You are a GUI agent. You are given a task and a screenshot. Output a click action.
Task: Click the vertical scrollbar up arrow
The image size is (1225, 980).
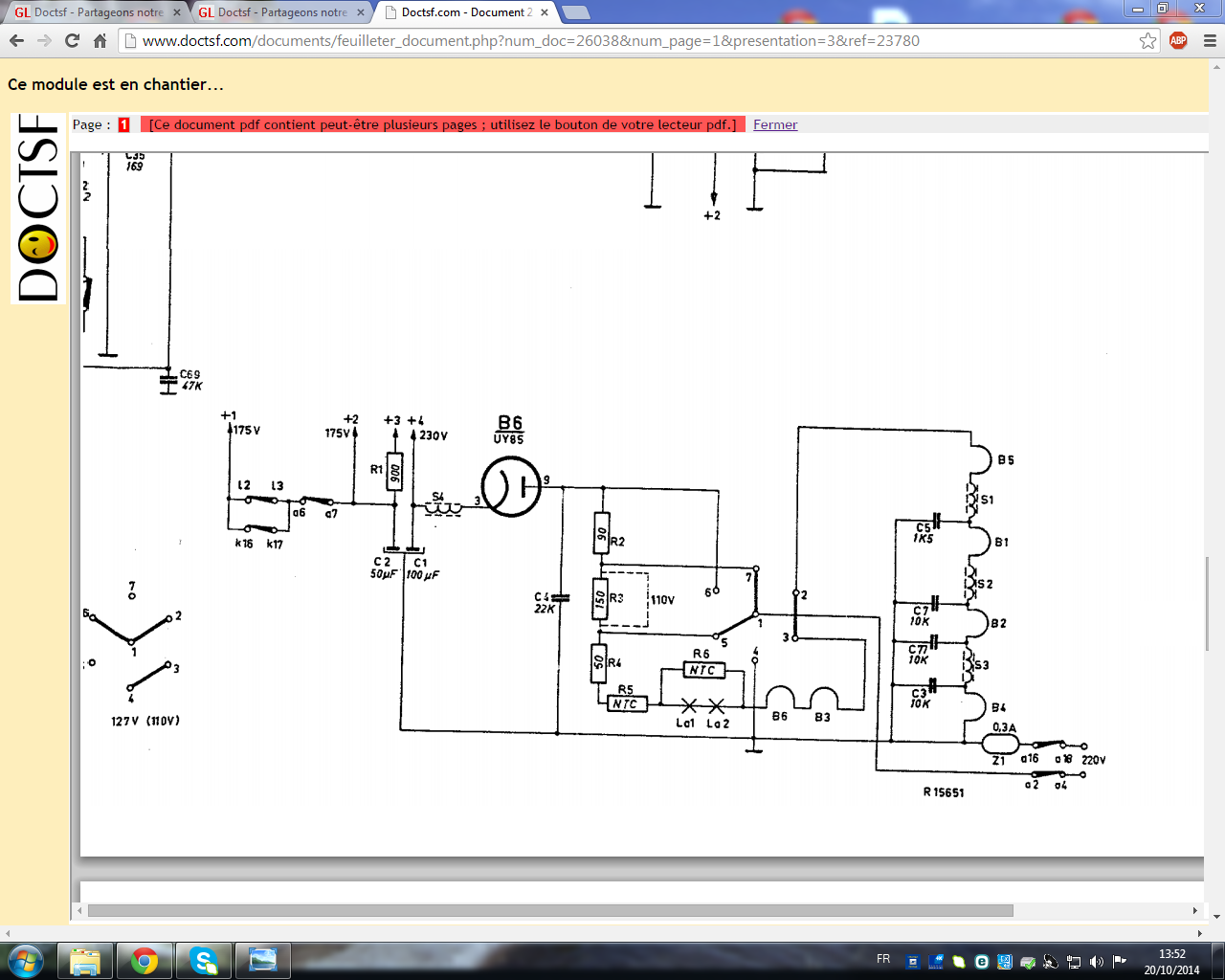coord(1216,67)
